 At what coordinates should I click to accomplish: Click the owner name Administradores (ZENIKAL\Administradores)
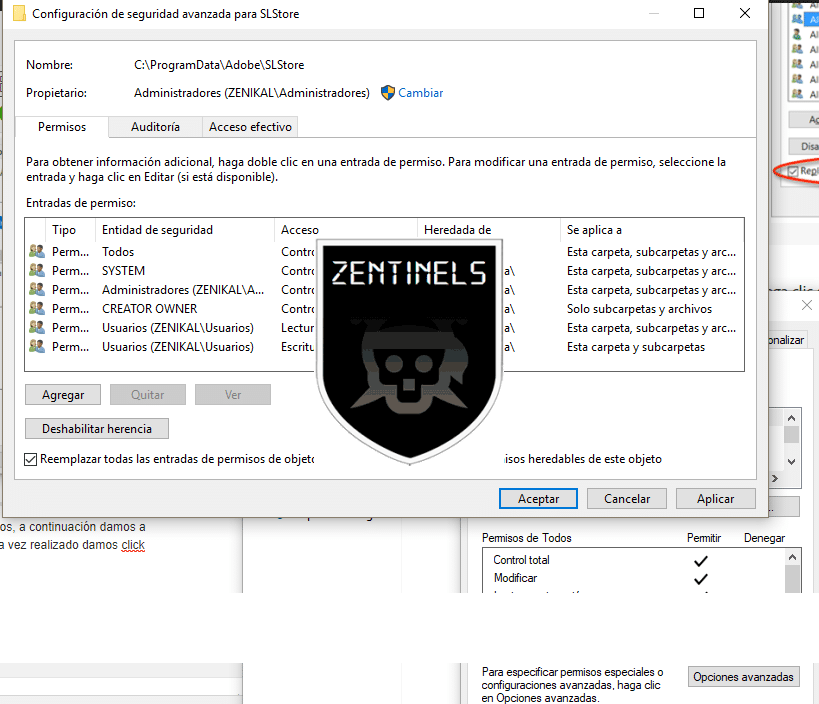251,93
